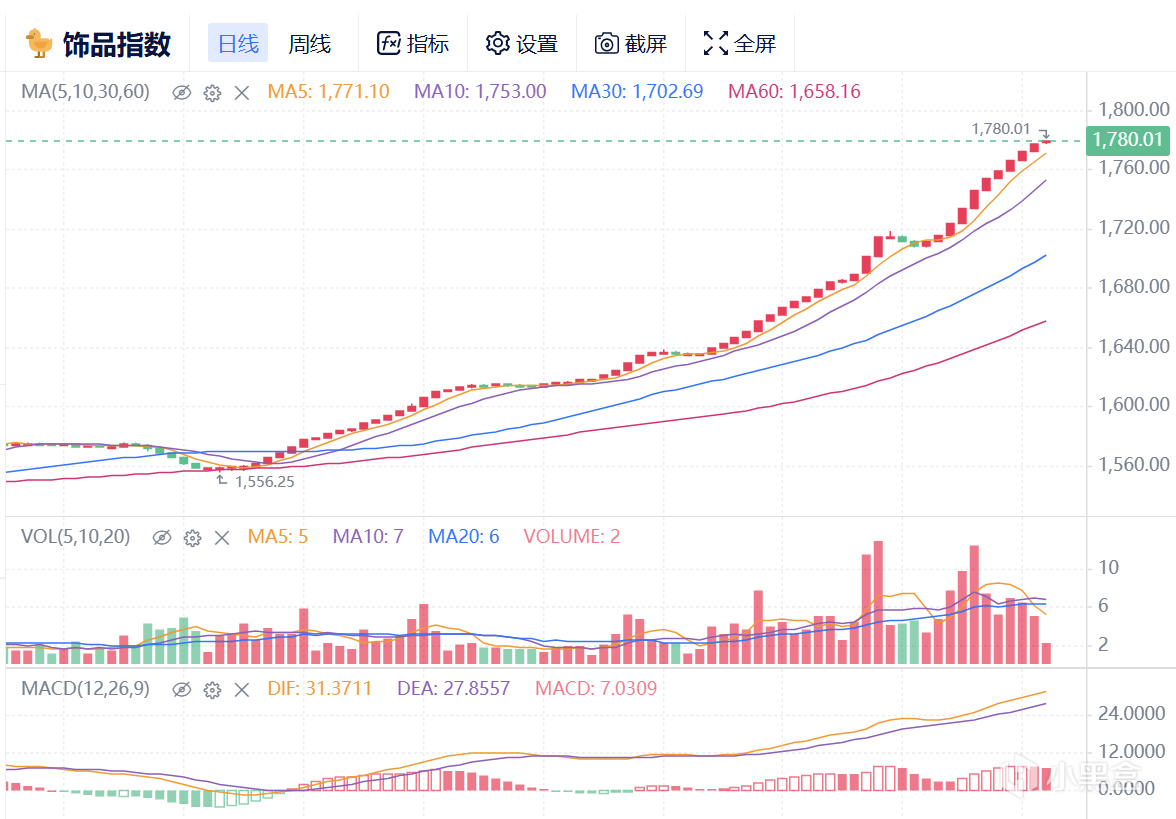Open MACD indicator settings gear
The height and width of the screenshot is (819, 1176).
[212, 690]
